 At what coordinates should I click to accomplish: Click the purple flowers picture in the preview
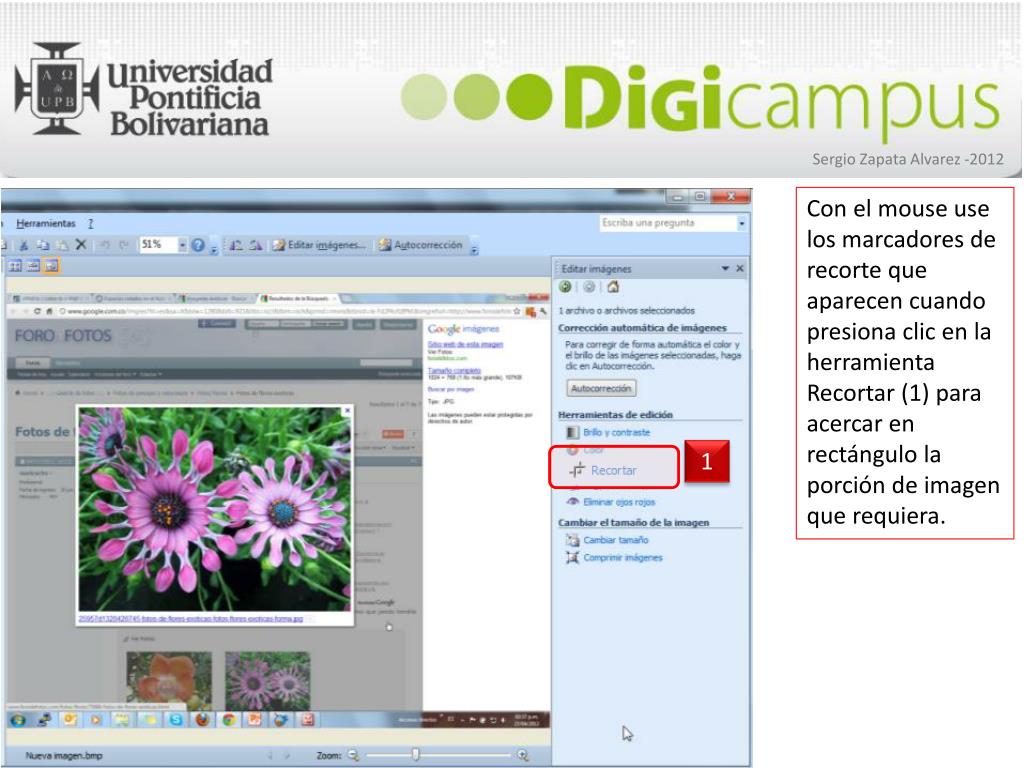pyautogui.click(x=214, y=509)
